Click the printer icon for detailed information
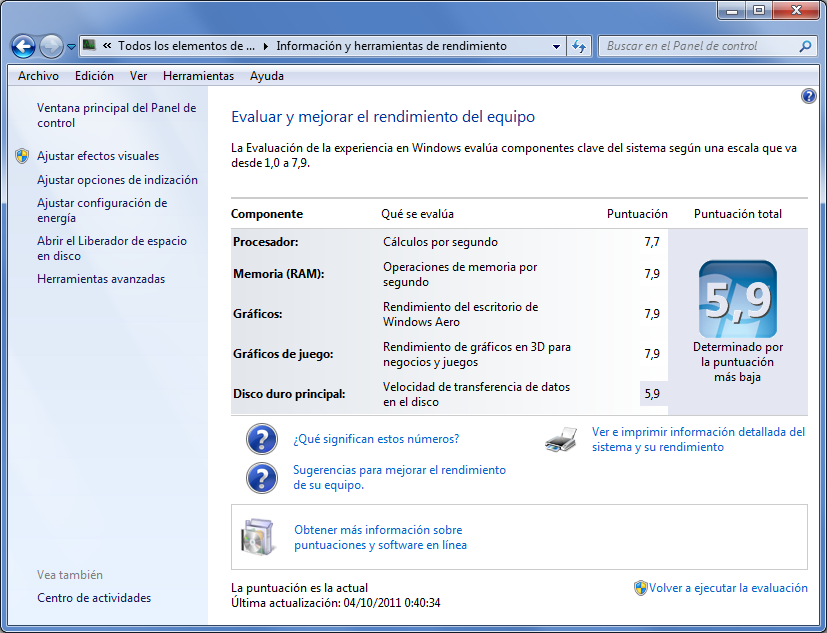 point(561,439)
